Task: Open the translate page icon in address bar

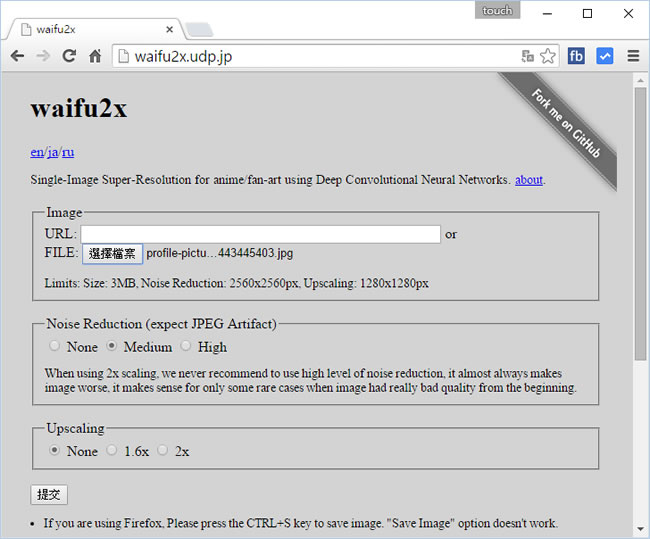Action: (x=527, y=56)
